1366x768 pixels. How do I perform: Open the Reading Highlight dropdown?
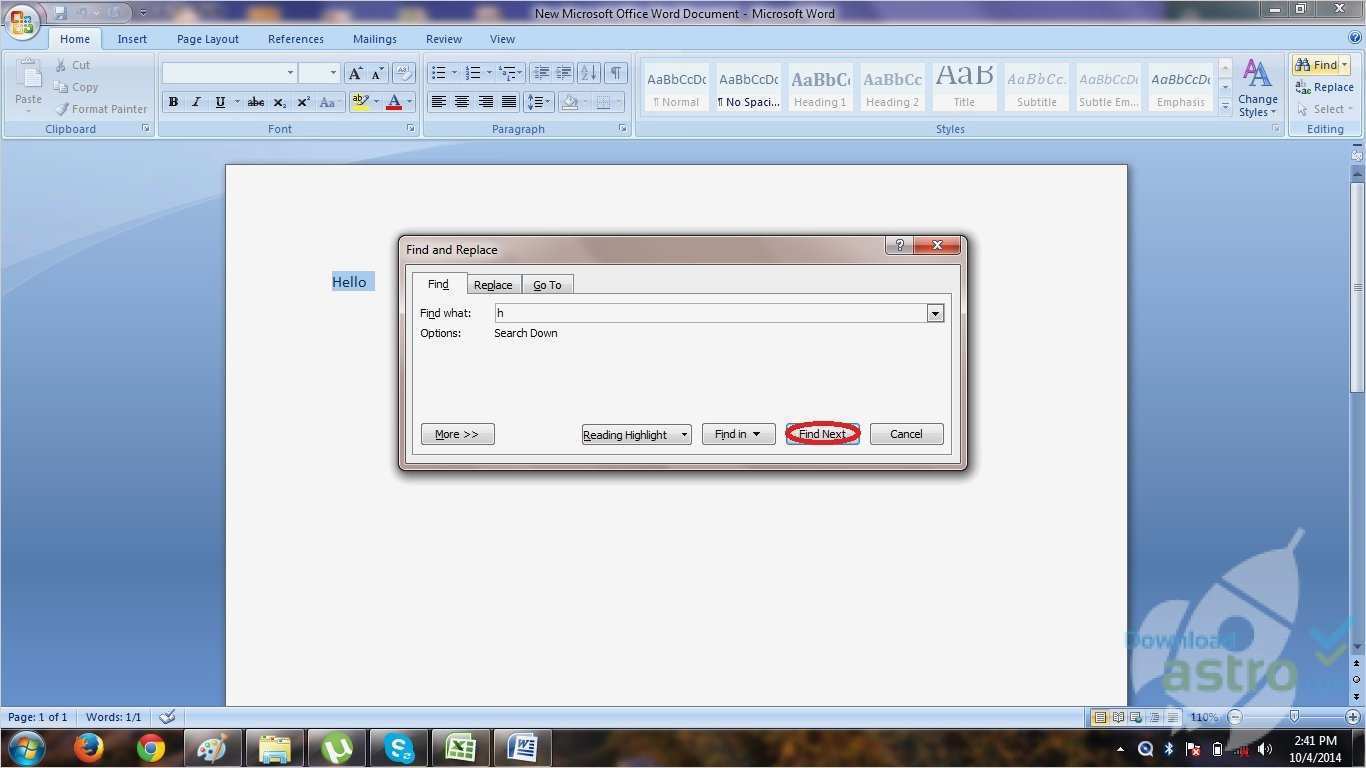tap(637, 434)
